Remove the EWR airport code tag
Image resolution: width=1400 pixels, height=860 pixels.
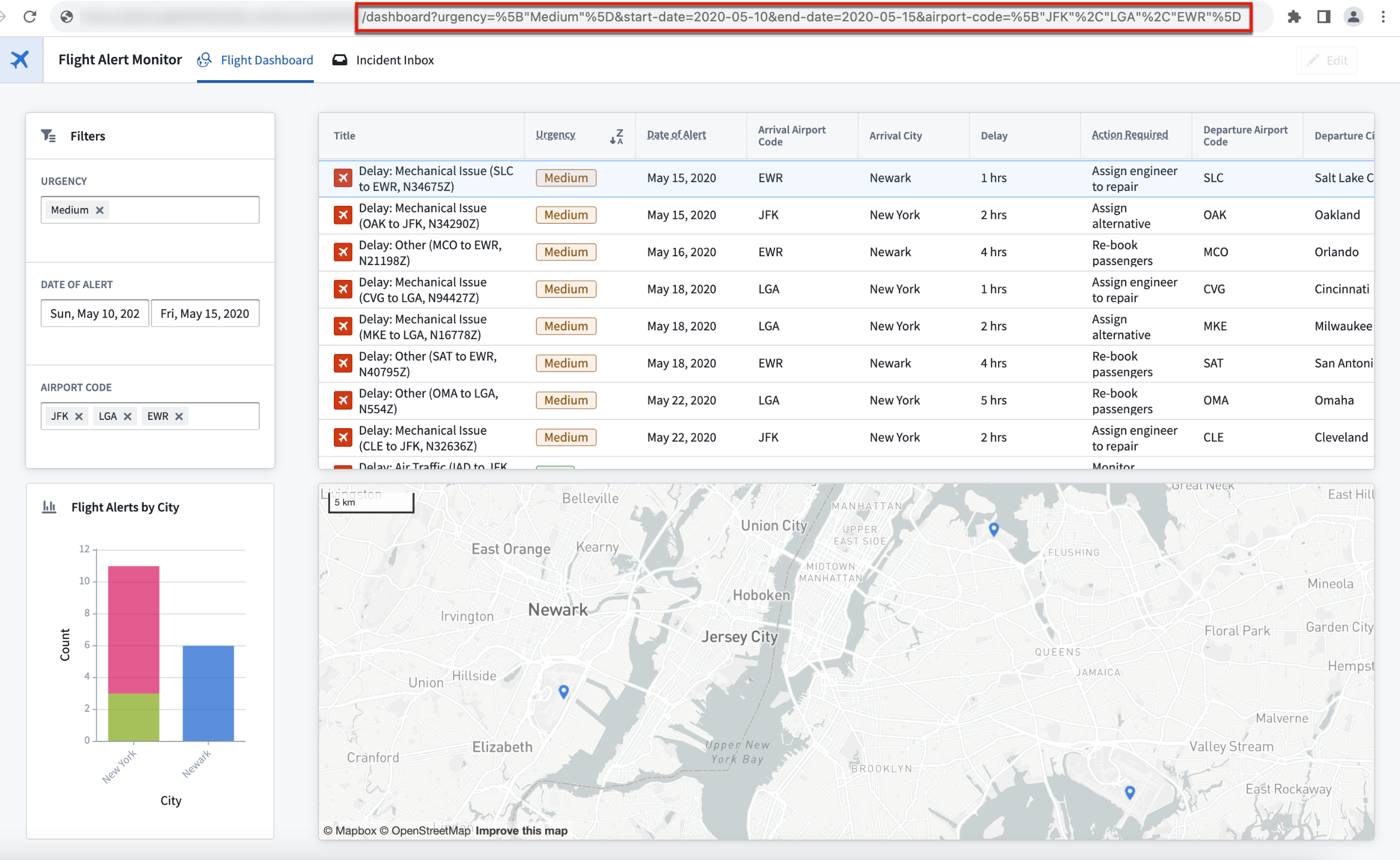(x=178, y=417)
